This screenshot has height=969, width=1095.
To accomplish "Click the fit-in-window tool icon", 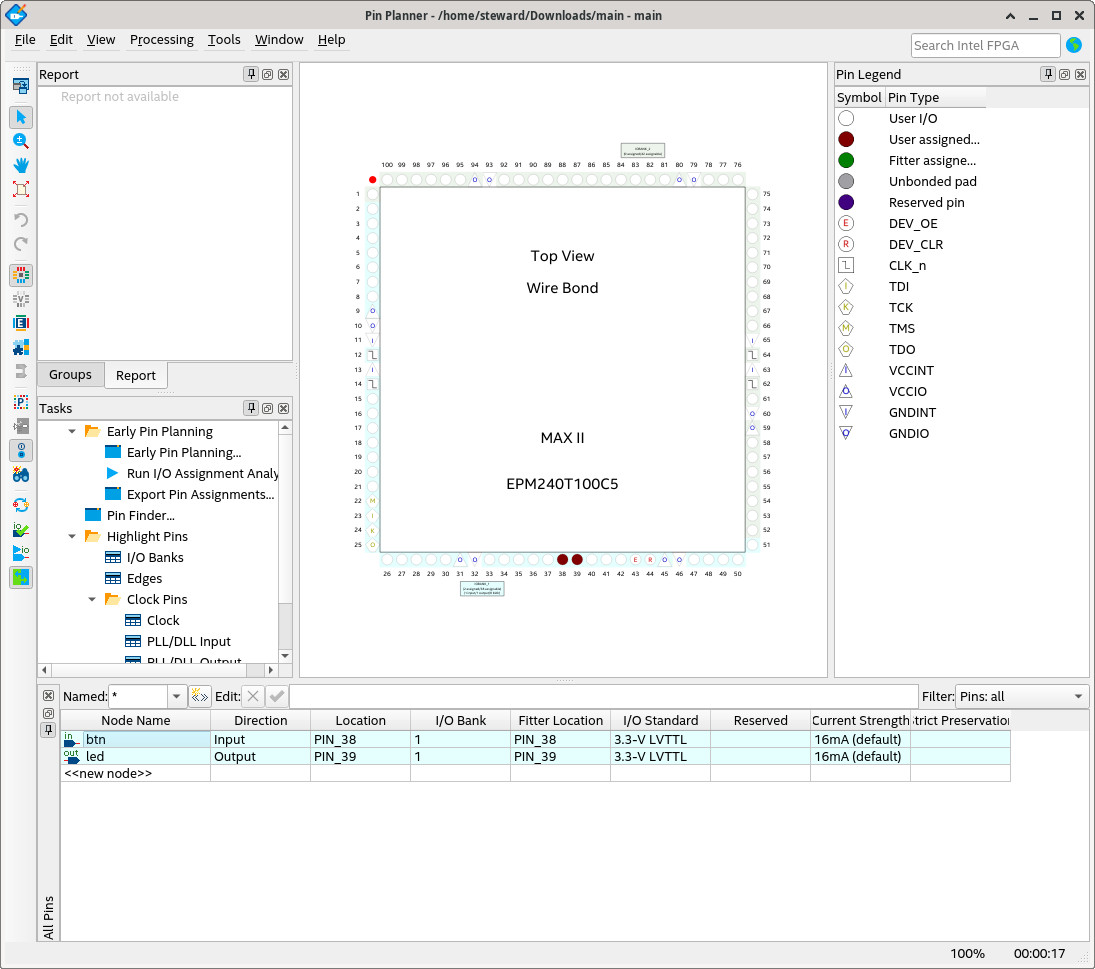I will point(21,189).
